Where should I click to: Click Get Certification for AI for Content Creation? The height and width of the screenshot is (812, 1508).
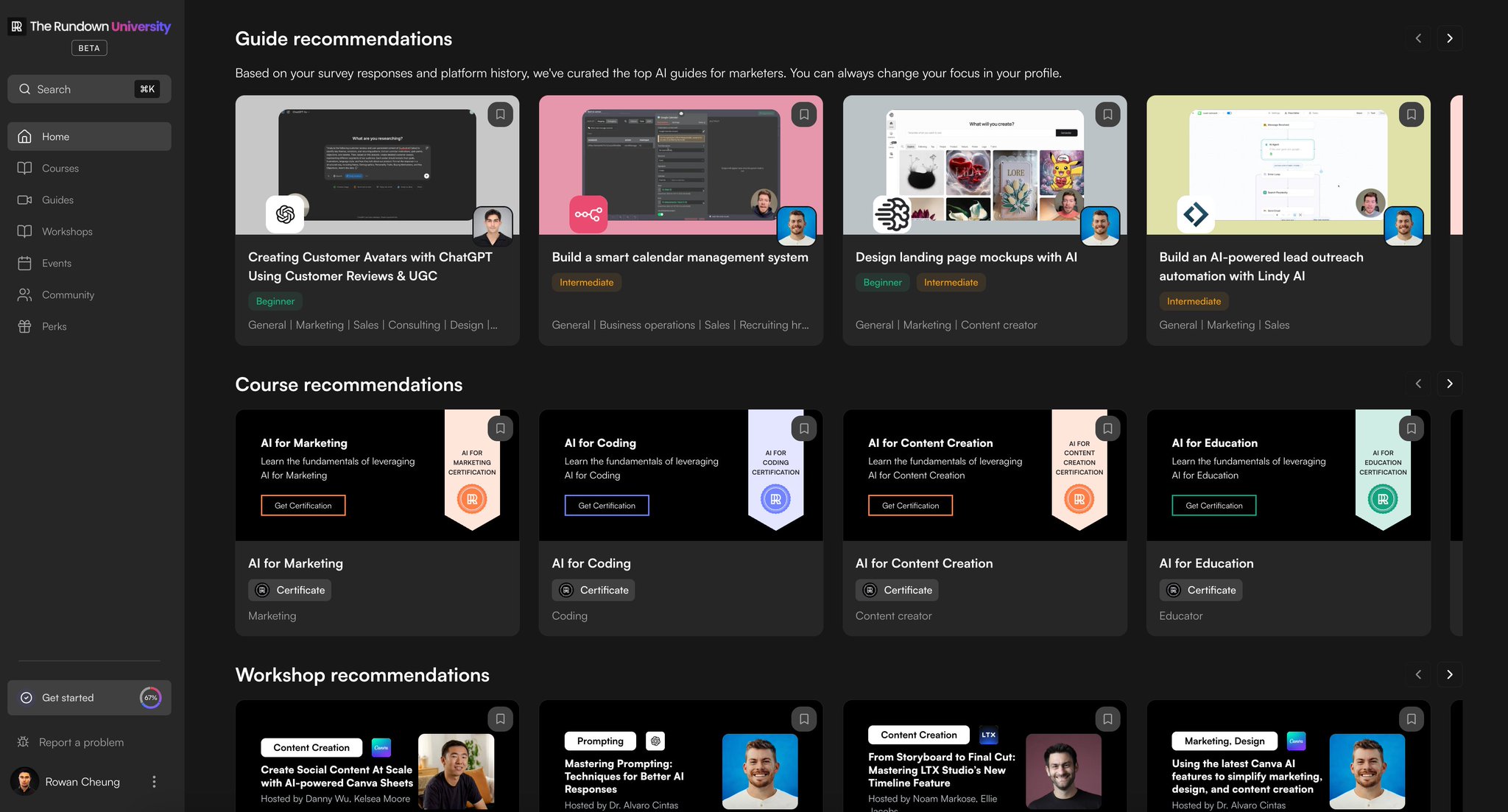(x=910, y=505)
